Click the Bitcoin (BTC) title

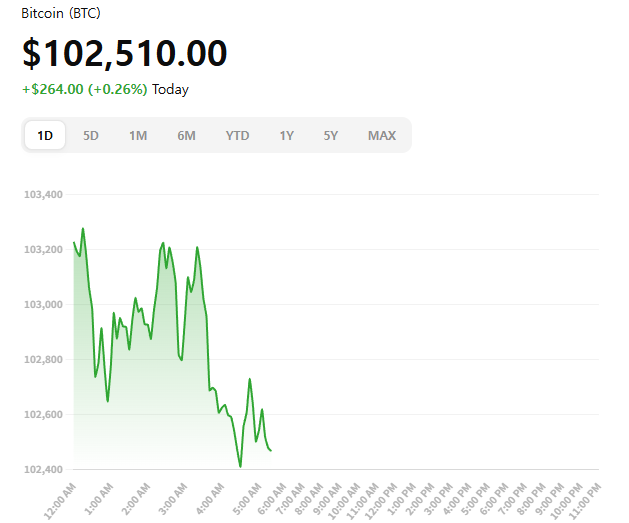(x=61, y=14)
